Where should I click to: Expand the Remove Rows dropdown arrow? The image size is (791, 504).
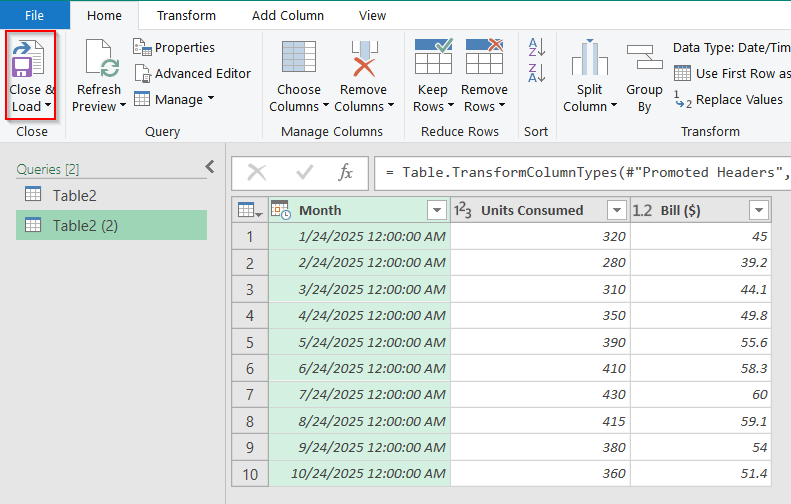(501, 105)
